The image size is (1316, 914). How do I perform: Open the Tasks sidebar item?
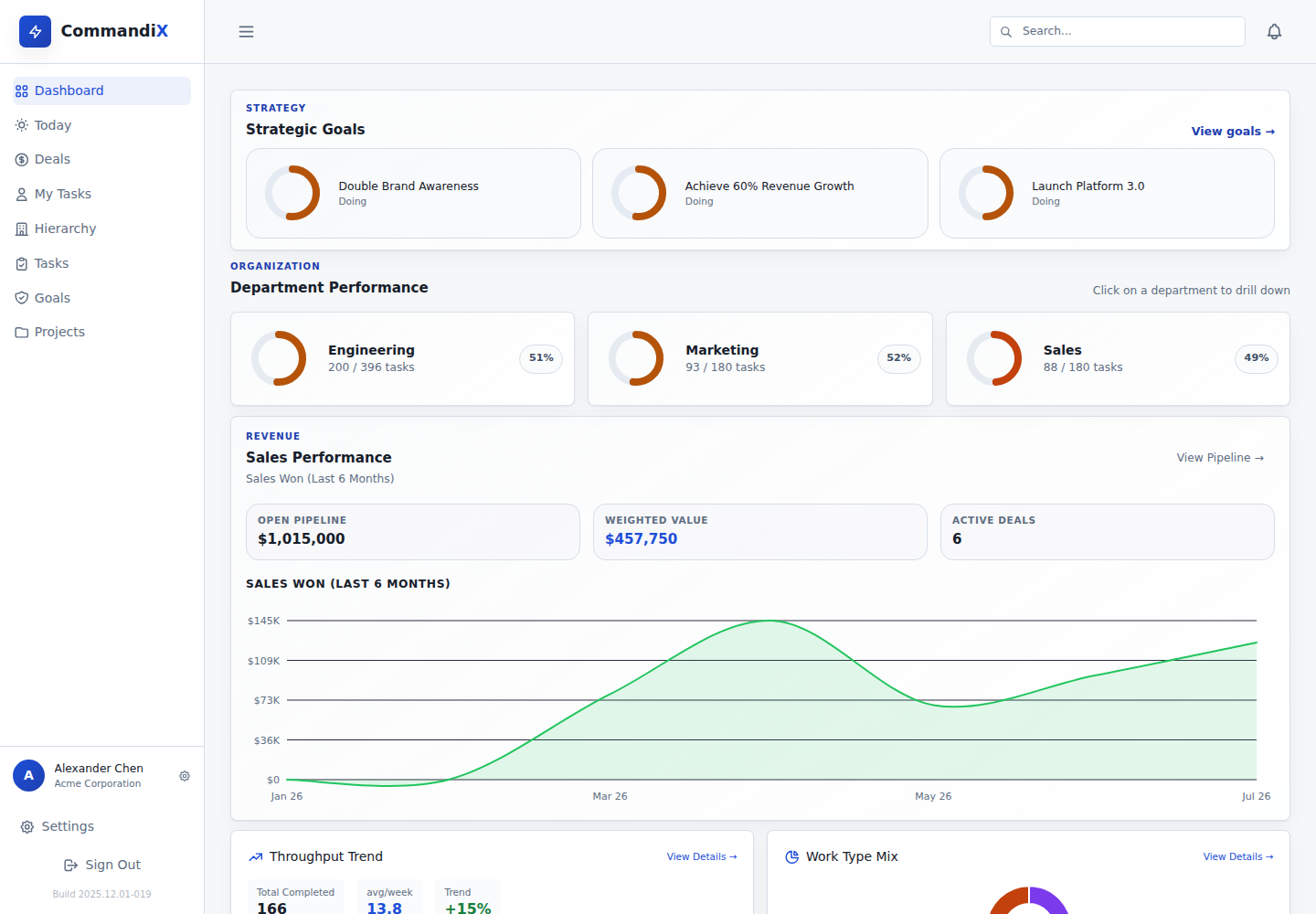(102, 263)
